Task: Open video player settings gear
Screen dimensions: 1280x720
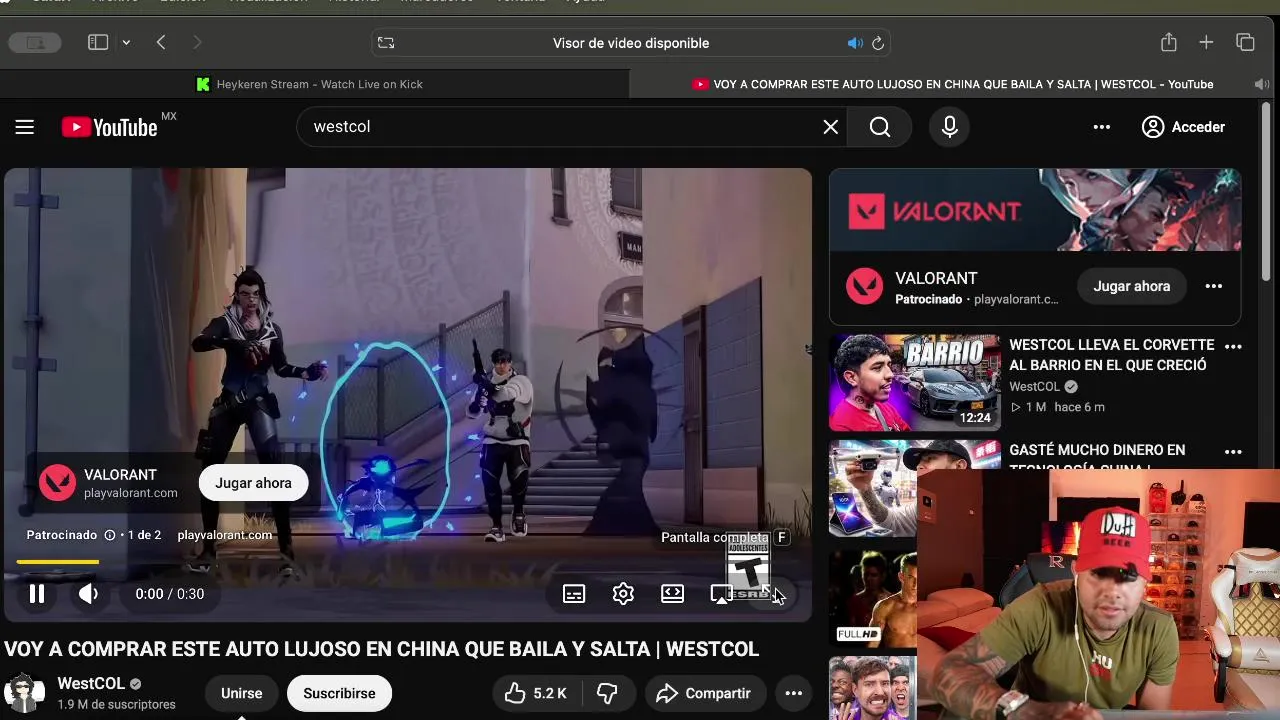Action: click(x=623, y=594)
